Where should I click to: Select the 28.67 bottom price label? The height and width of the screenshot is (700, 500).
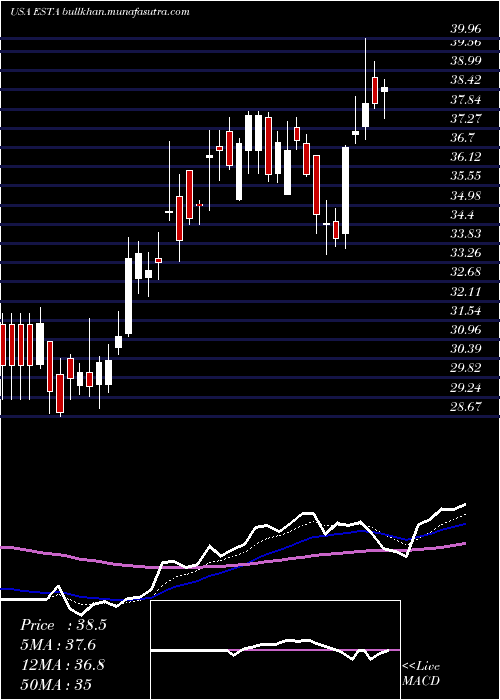pos(465,407)
